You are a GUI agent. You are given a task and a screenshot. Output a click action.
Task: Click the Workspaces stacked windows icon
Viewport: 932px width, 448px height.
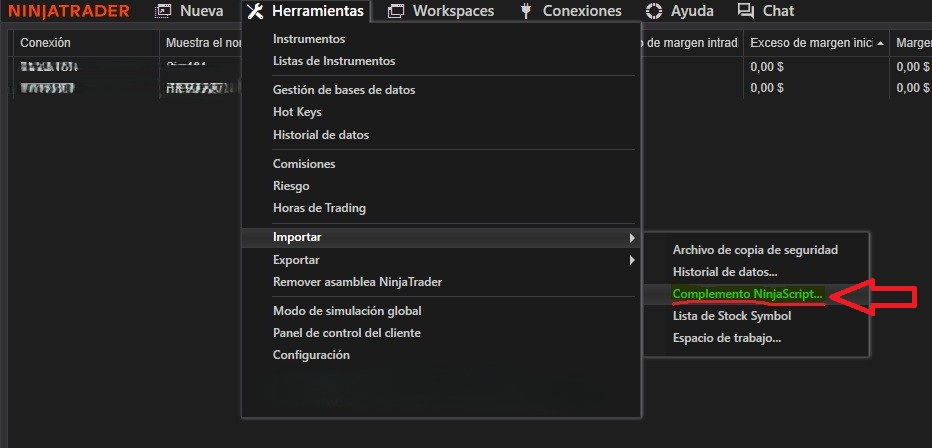pyautogui.click(x=396, y=11)
